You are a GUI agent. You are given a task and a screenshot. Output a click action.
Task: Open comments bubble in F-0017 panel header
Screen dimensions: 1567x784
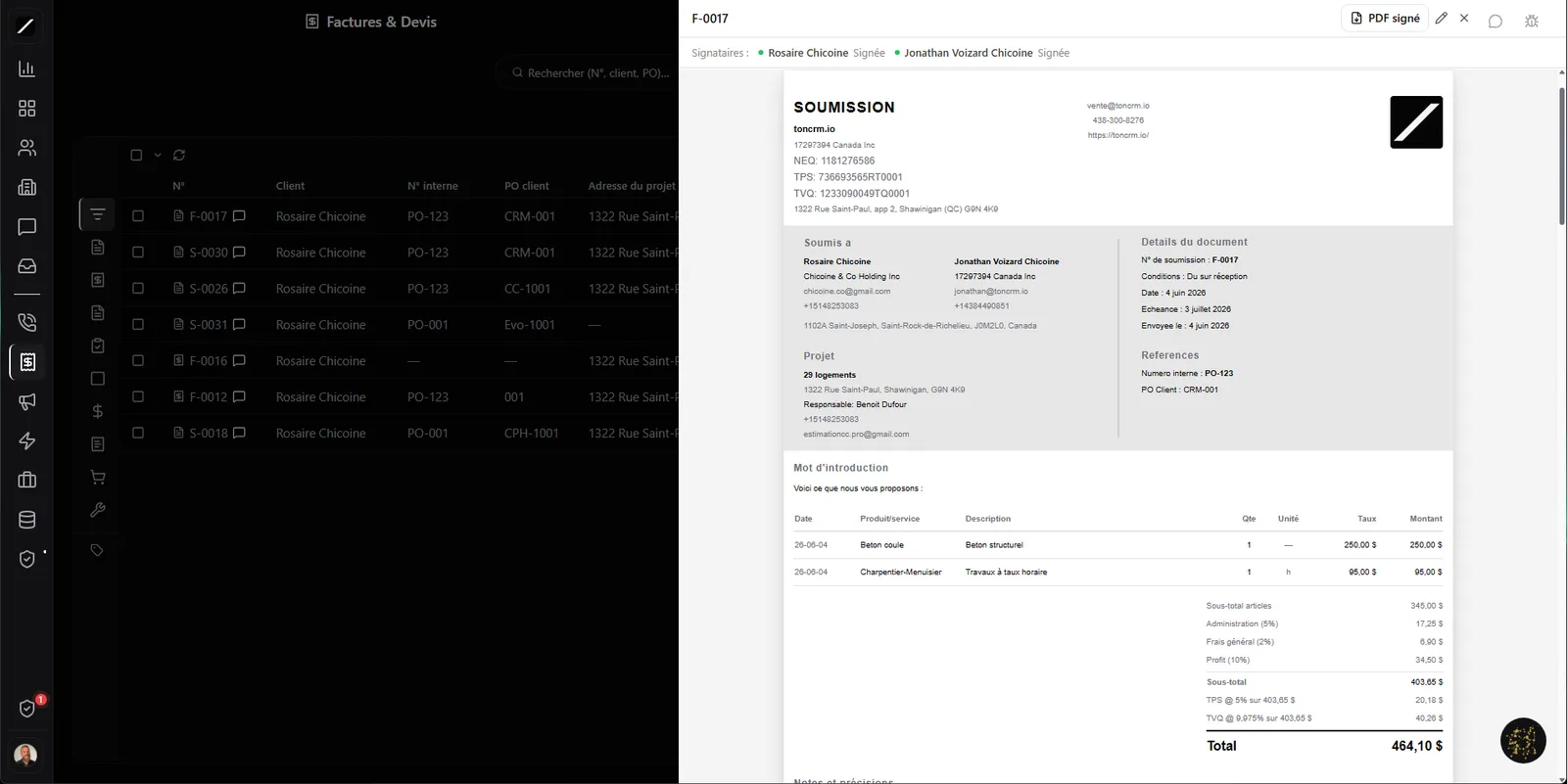point(1495,21)
